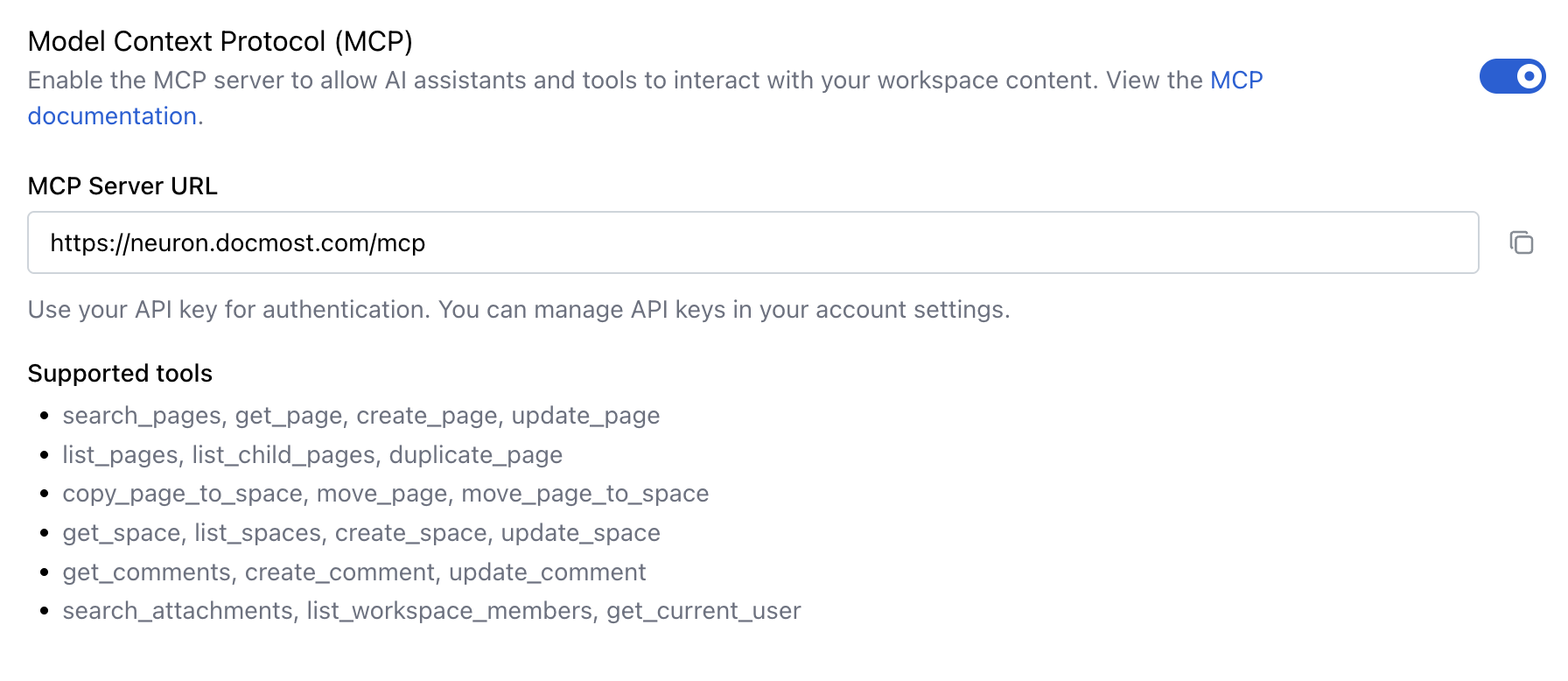Click the 'MCP Server URL' label
The height and width of the screenshot is (681, 1568).
point(122,186)
